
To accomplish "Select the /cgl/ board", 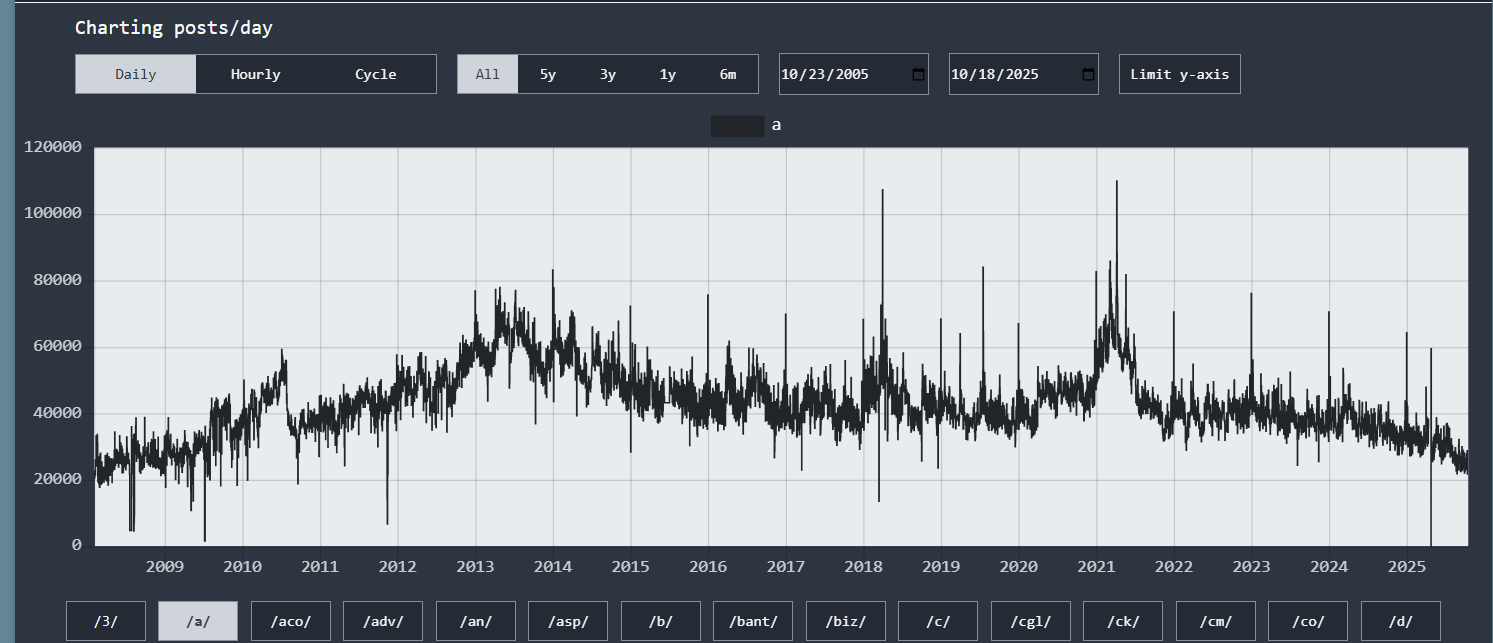I will point(1031,621).
